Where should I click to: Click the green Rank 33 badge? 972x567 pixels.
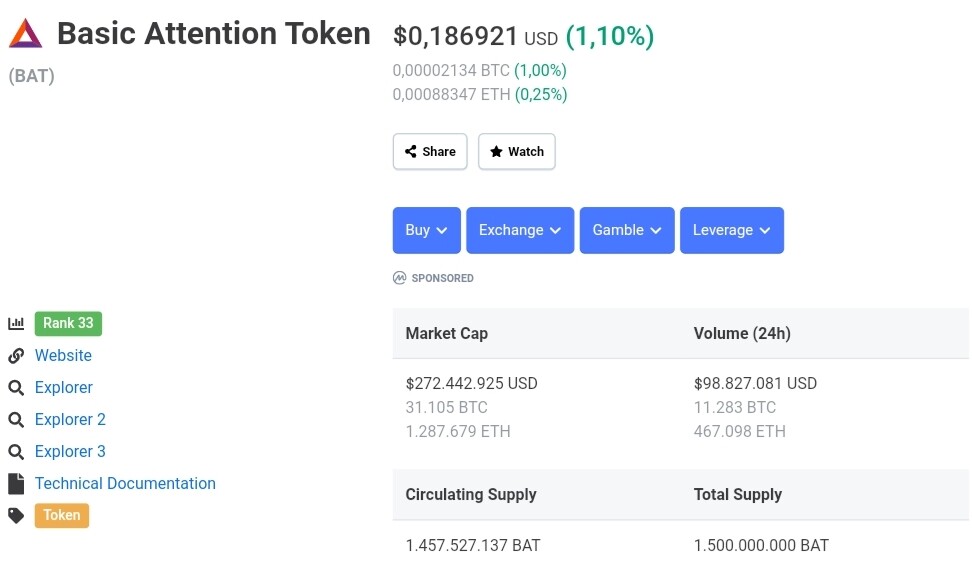[68, 323]
